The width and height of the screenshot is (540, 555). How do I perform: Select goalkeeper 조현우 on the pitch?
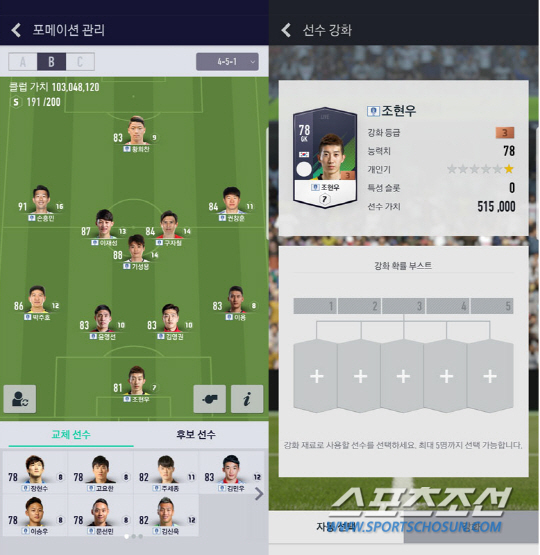[136, 385]
